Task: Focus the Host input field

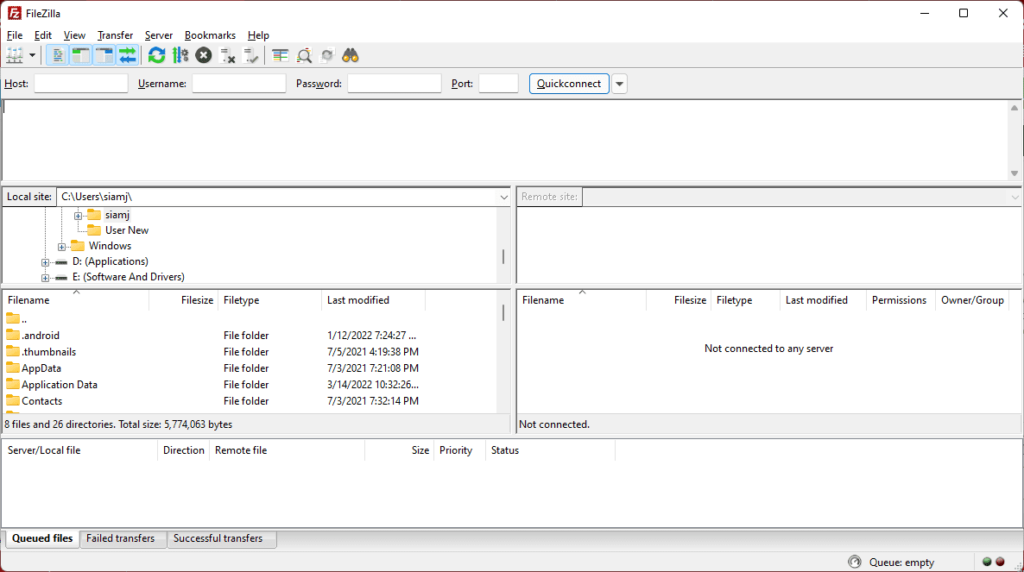Action: (81, 84)
